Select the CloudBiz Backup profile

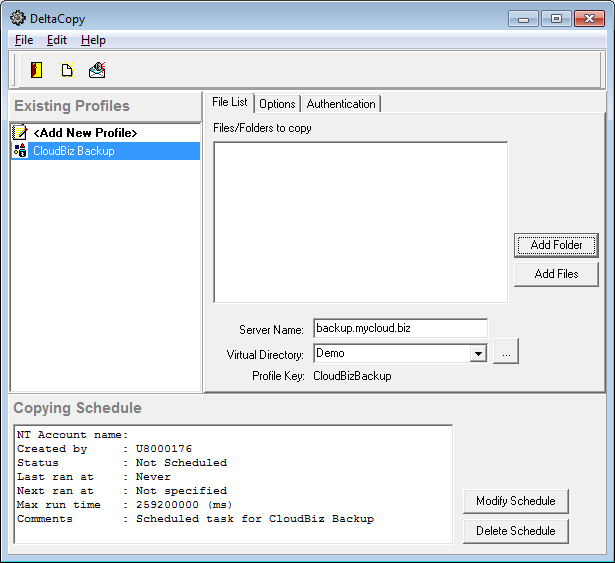coord(73,151)
